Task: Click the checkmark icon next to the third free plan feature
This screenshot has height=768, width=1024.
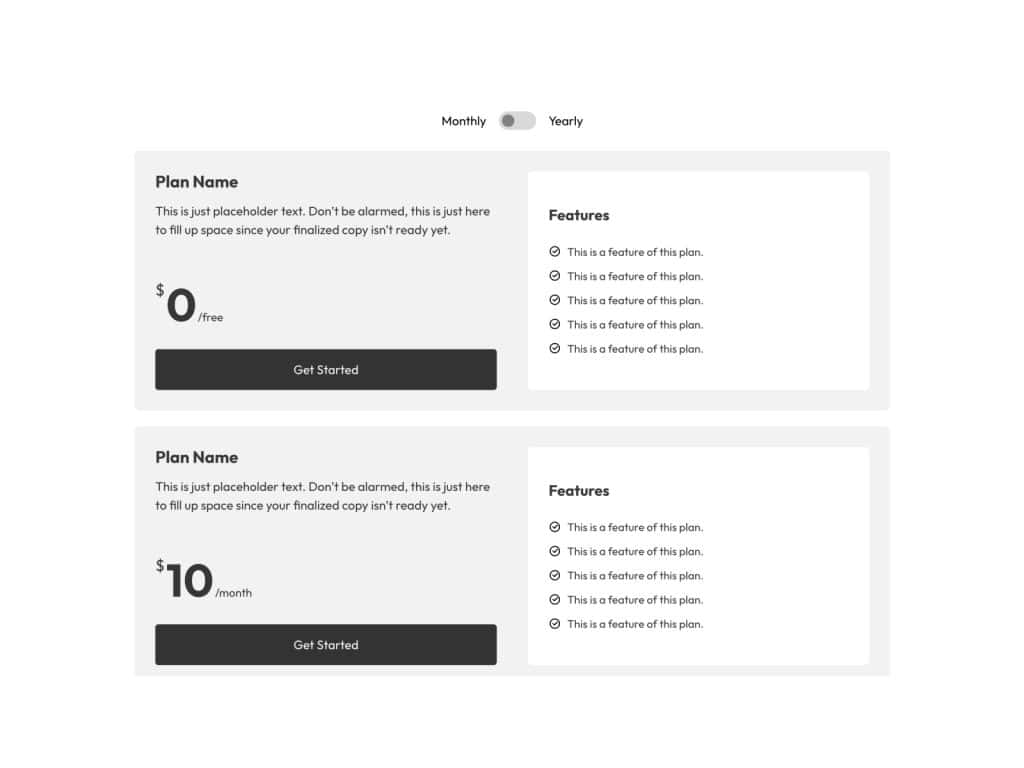Action: pos(554,300)
